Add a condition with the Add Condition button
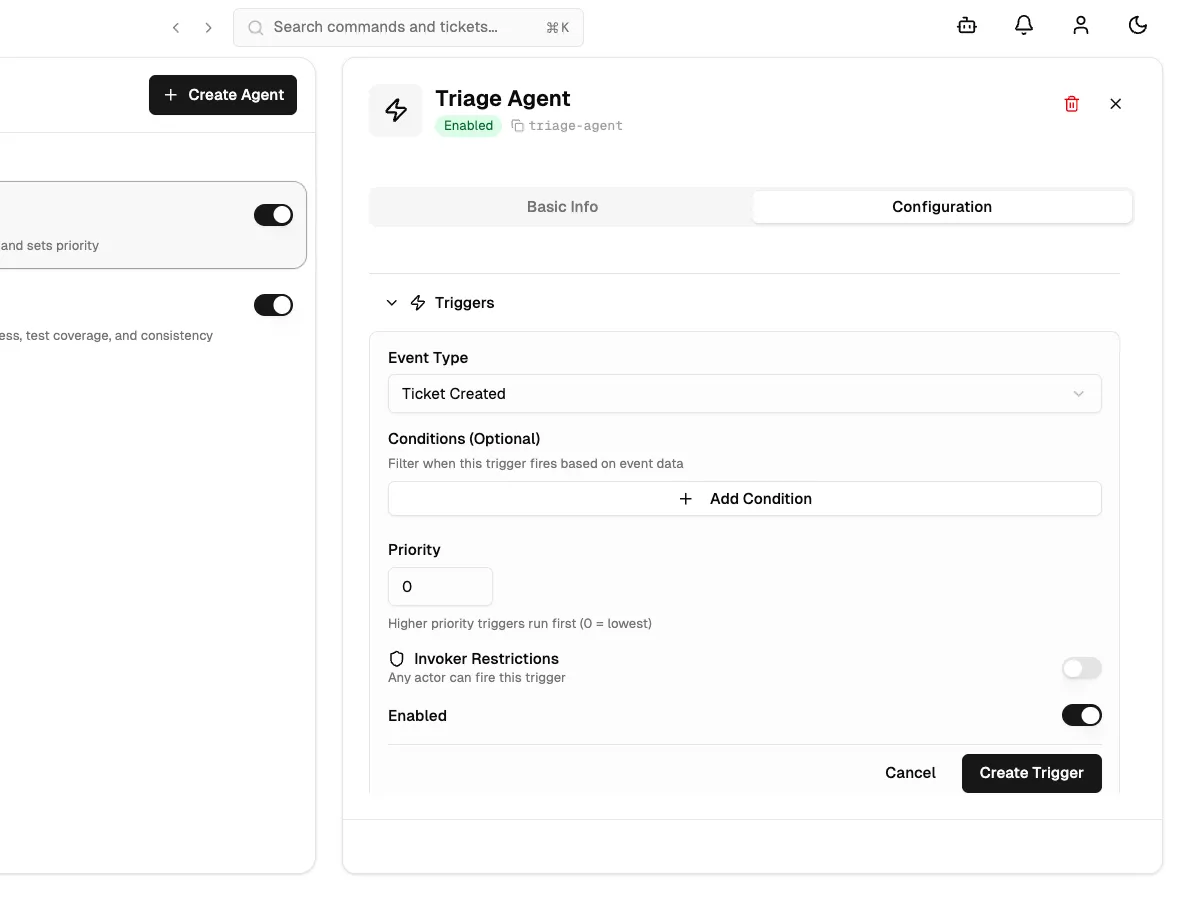The width and height of the screenshot is (1200, 900). pos(744,498)
